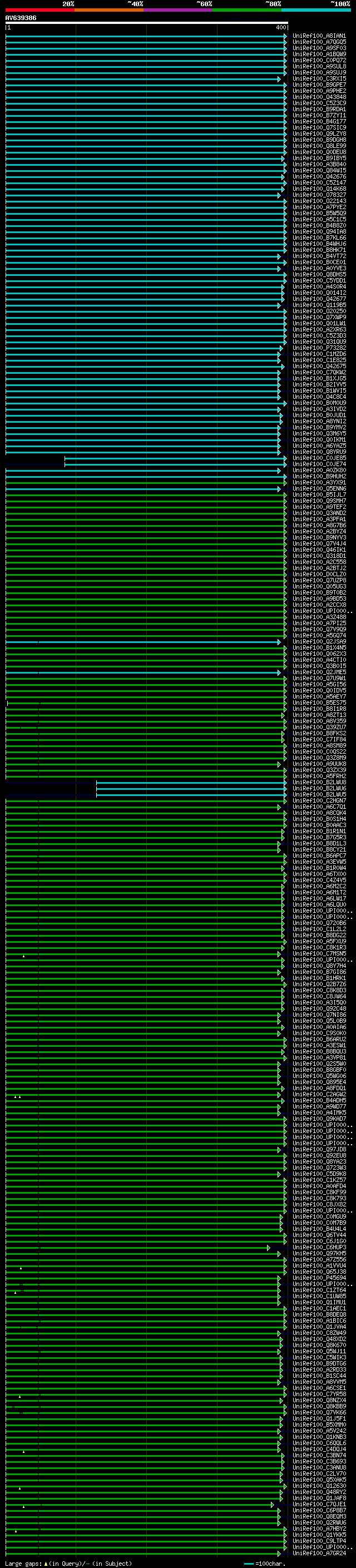Select hit label UniRef100_C3RXI5
Viewport: 356px width, 1568px height.
[319, 78]
